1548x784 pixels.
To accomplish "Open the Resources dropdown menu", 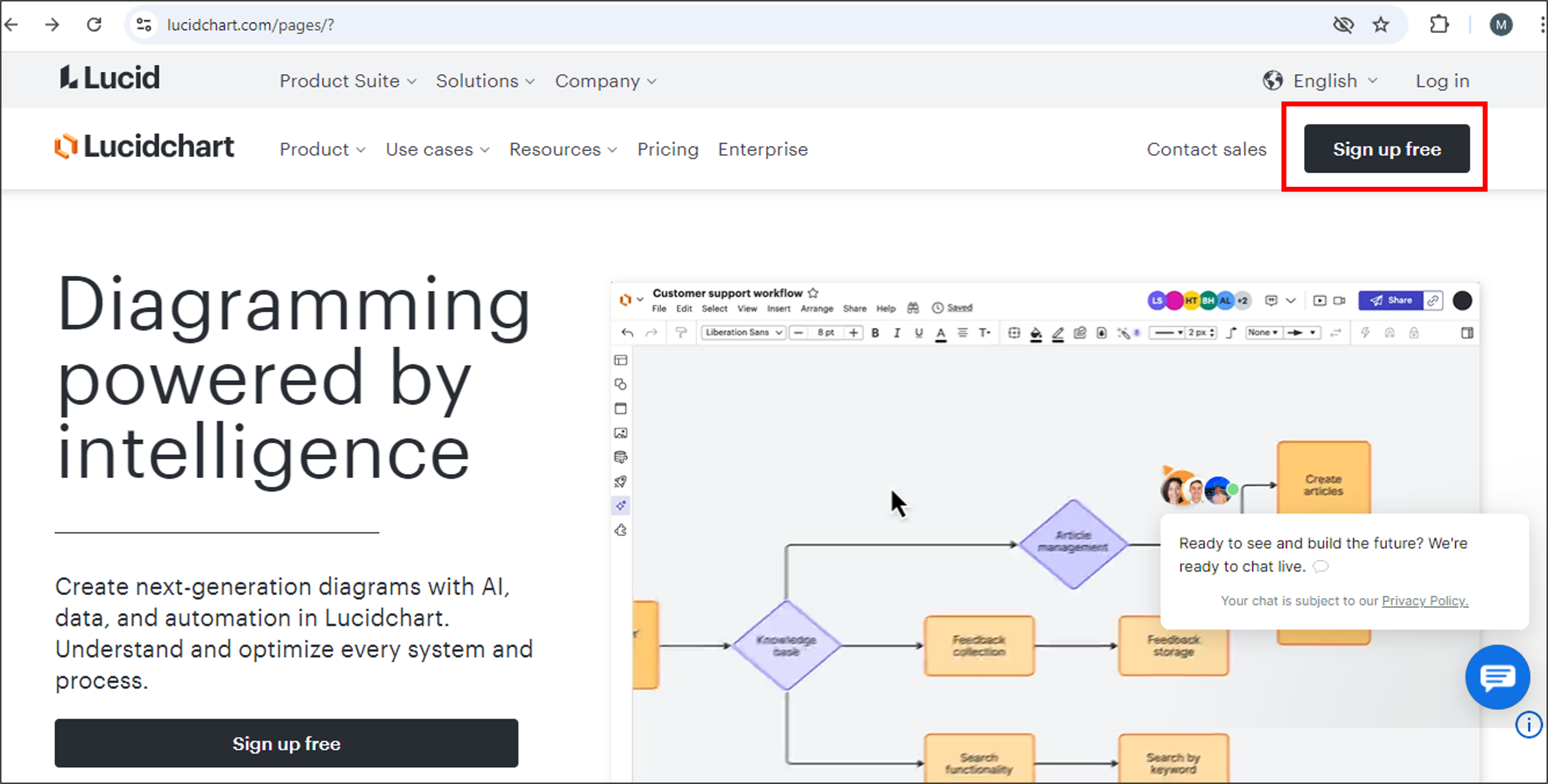I will coord(563,150).
